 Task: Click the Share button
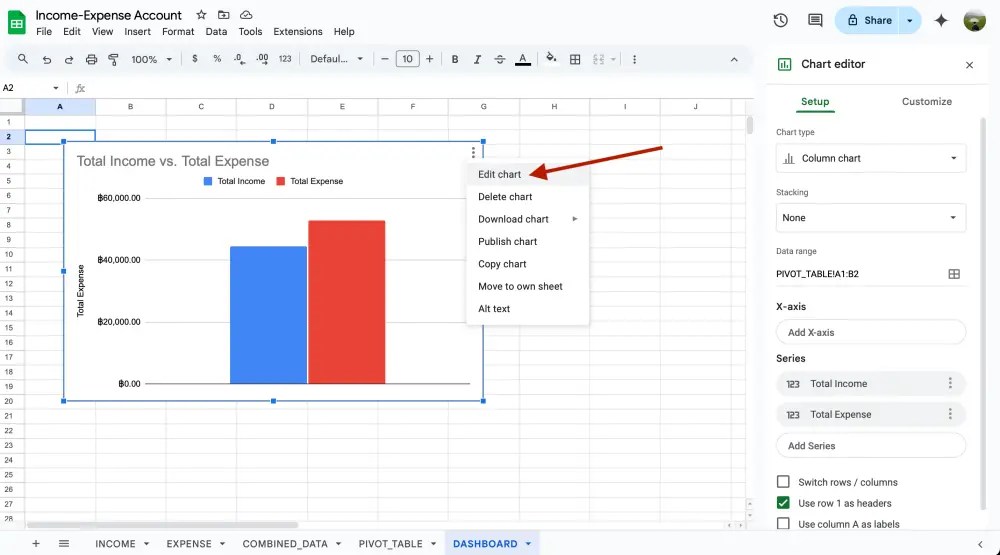pos(868,20)
